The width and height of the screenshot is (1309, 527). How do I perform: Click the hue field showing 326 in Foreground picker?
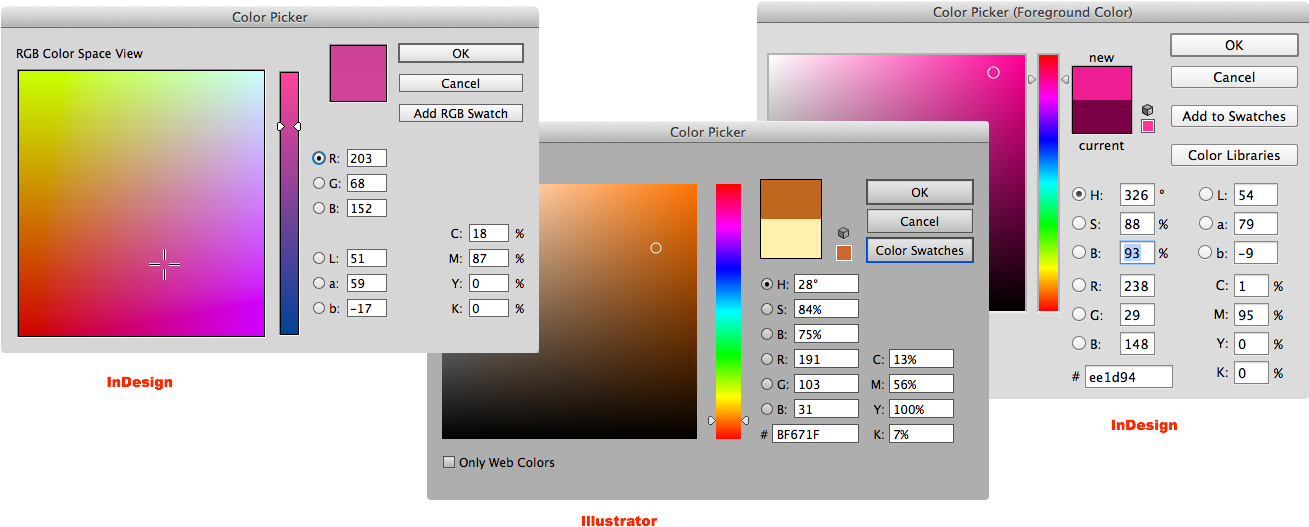(x=1138, y=195)
